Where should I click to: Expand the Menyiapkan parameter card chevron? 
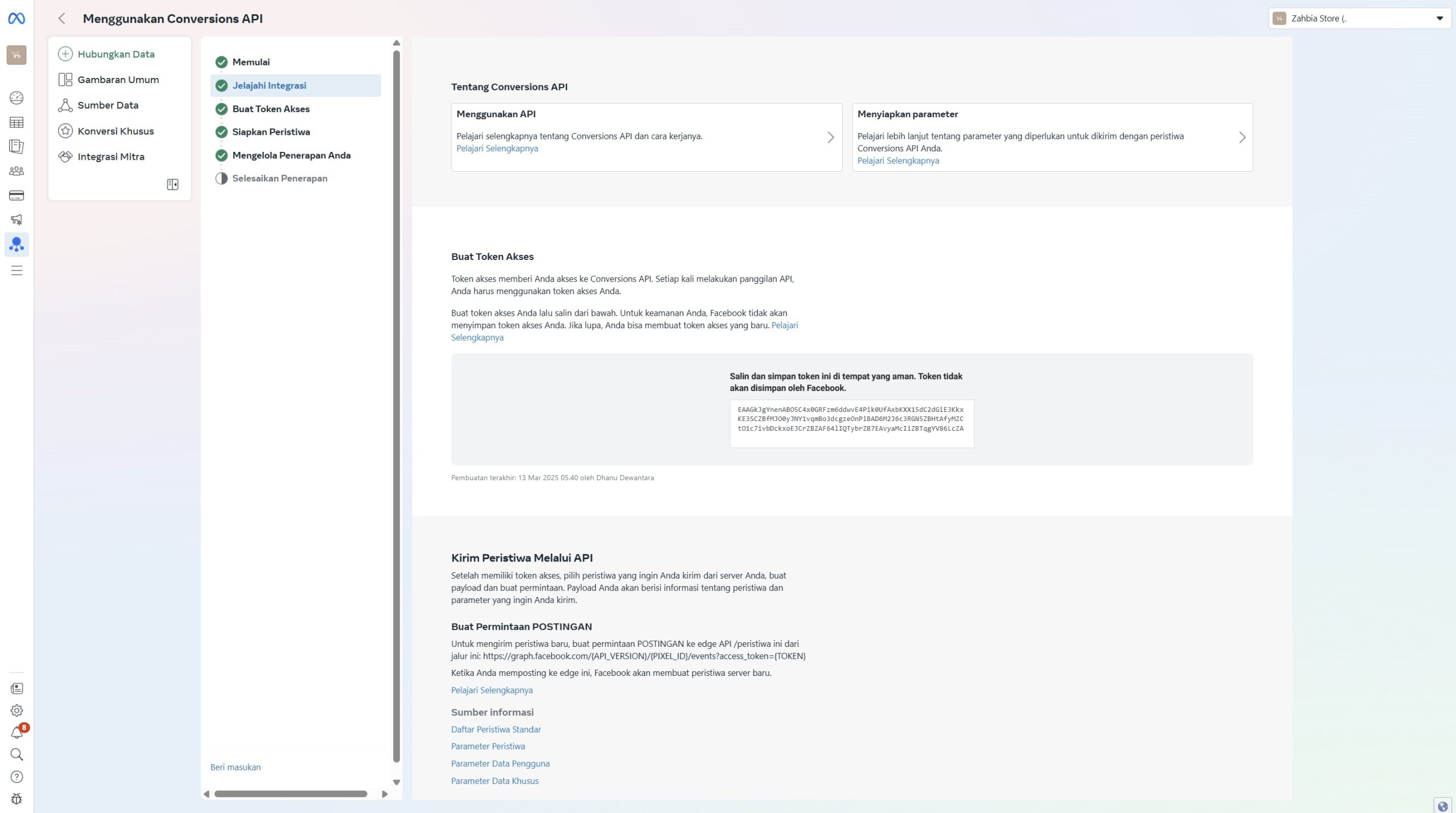click(1242, 137)
